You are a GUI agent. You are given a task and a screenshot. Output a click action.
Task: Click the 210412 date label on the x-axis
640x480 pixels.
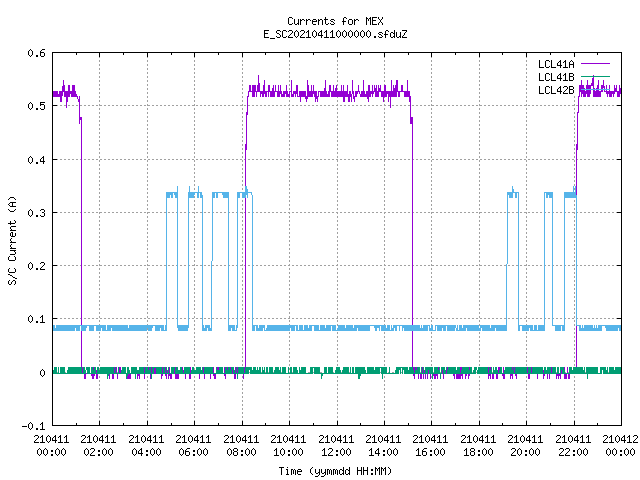[620, 439]
